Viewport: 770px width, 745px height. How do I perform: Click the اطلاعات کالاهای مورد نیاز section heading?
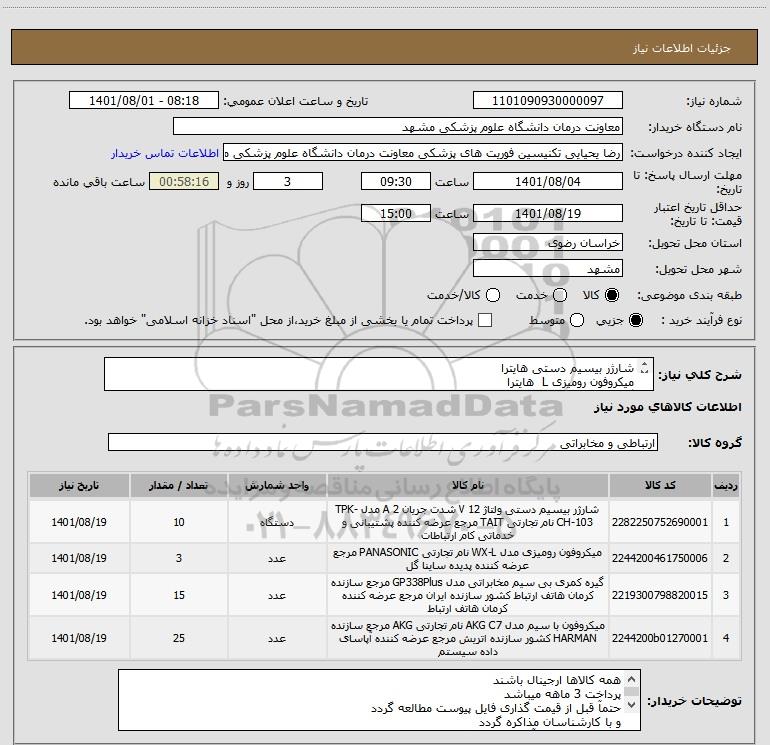pyautogui.click(x=667, y=408)
